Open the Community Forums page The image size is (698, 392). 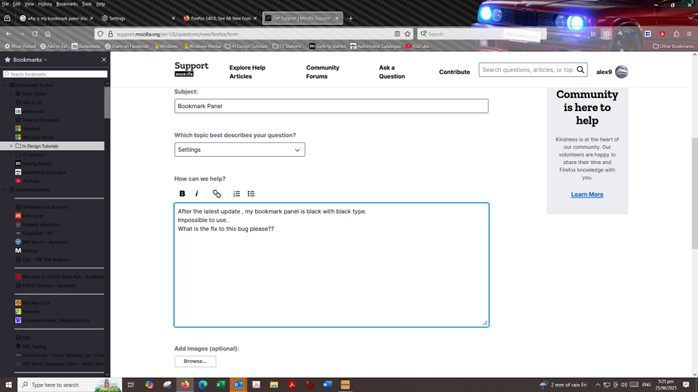(322, 72)
